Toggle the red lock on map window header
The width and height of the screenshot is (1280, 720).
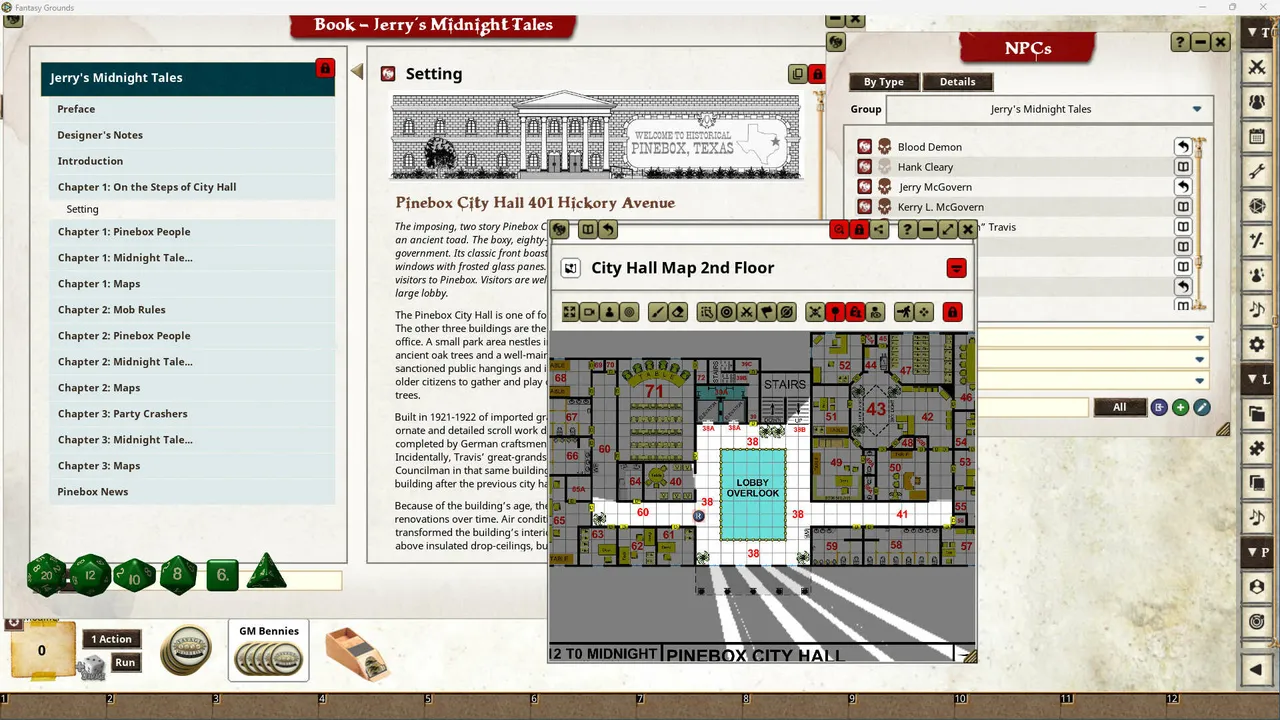[858, 230]
